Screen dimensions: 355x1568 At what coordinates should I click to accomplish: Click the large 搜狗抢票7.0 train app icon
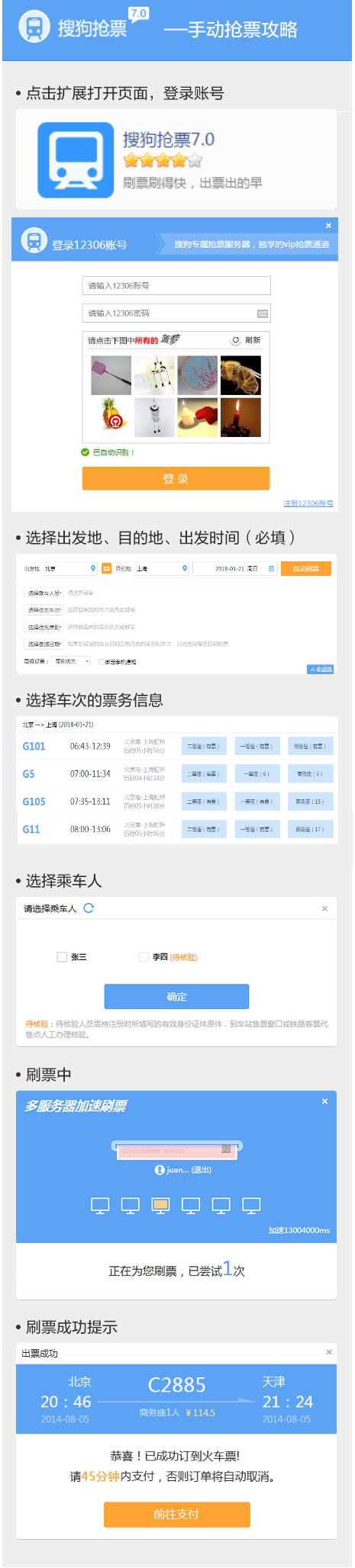(x=76, y=160)
